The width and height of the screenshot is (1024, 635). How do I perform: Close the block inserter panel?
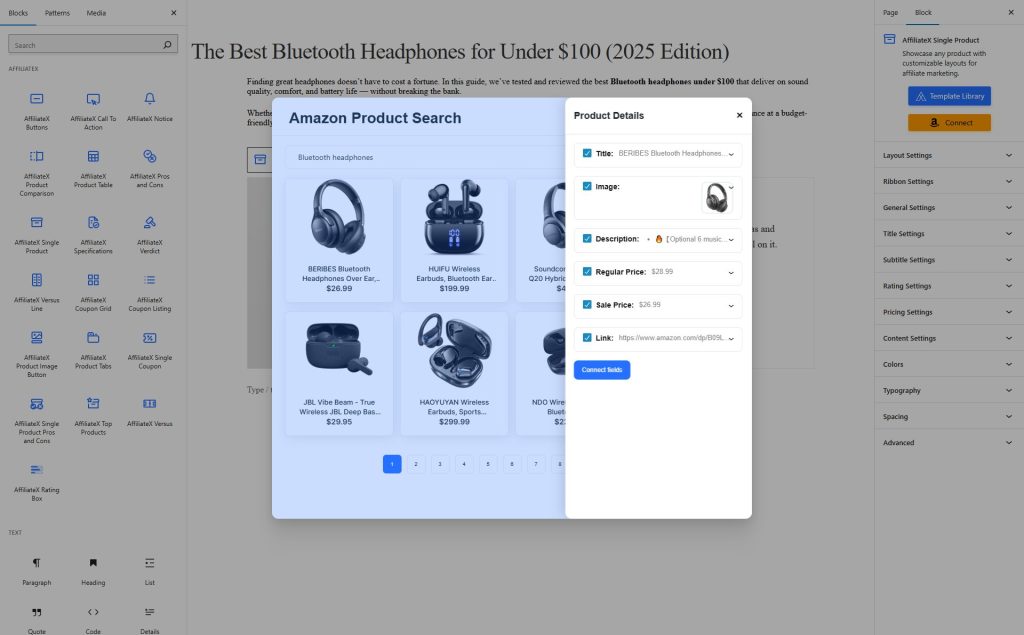174,12
